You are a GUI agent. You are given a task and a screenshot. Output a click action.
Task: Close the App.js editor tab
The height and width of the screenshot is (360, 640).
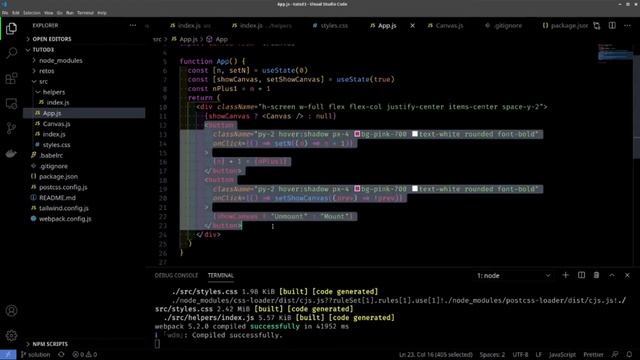[412, 25]
